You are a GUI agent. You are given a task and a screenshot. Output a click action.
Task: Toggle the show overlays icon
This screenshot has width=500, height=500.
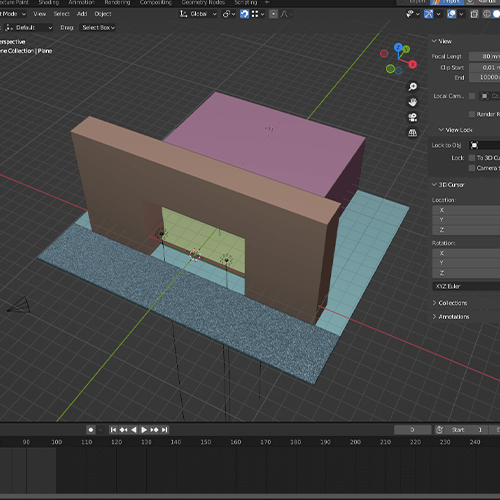(x=451, y=14)
